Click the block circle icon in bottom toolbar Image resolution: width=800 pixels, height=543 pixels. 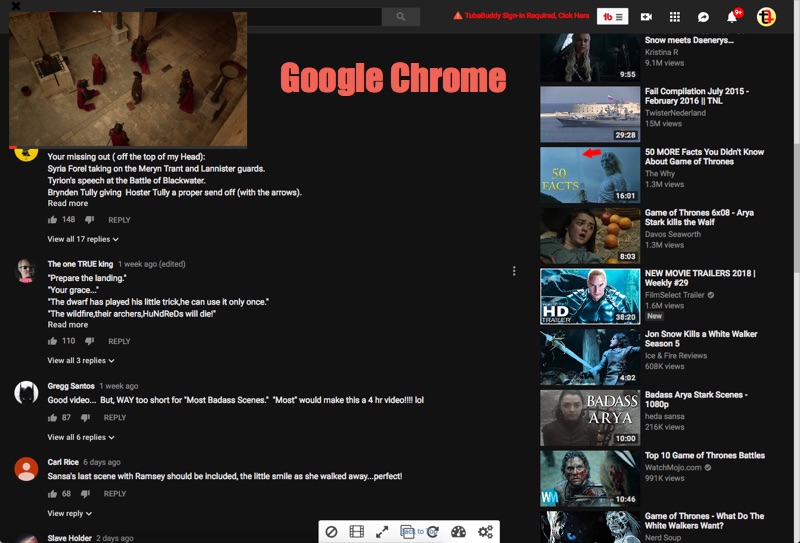[331, 532]
